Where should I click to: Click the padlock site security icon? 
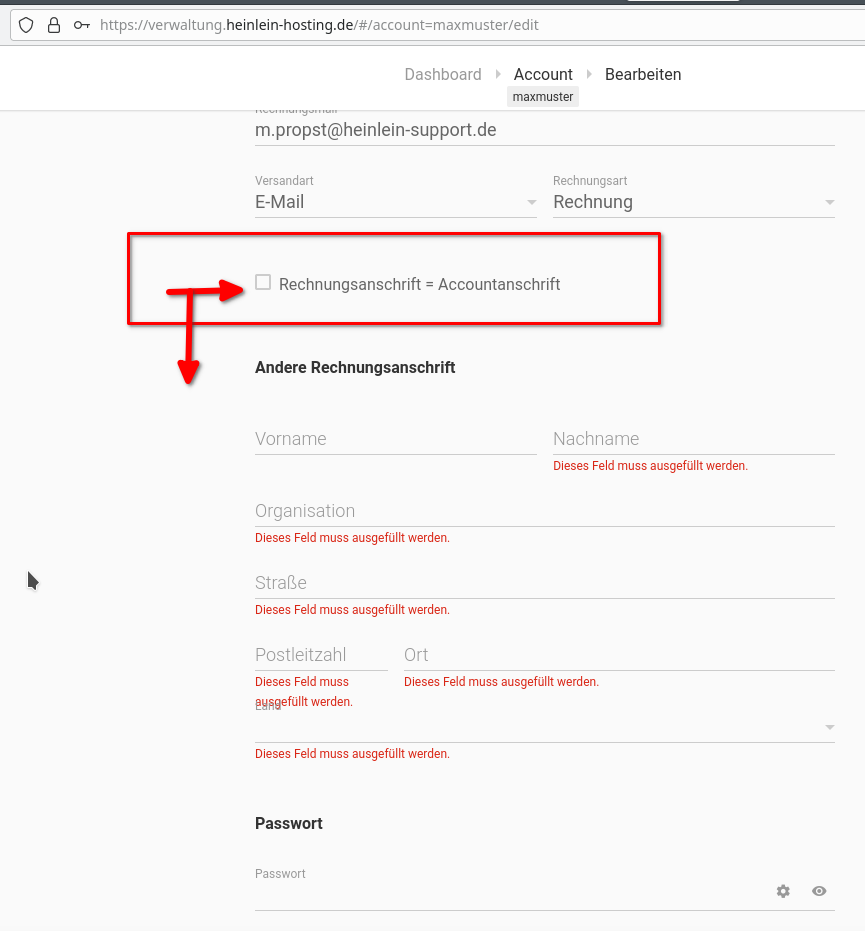[54, 25]
